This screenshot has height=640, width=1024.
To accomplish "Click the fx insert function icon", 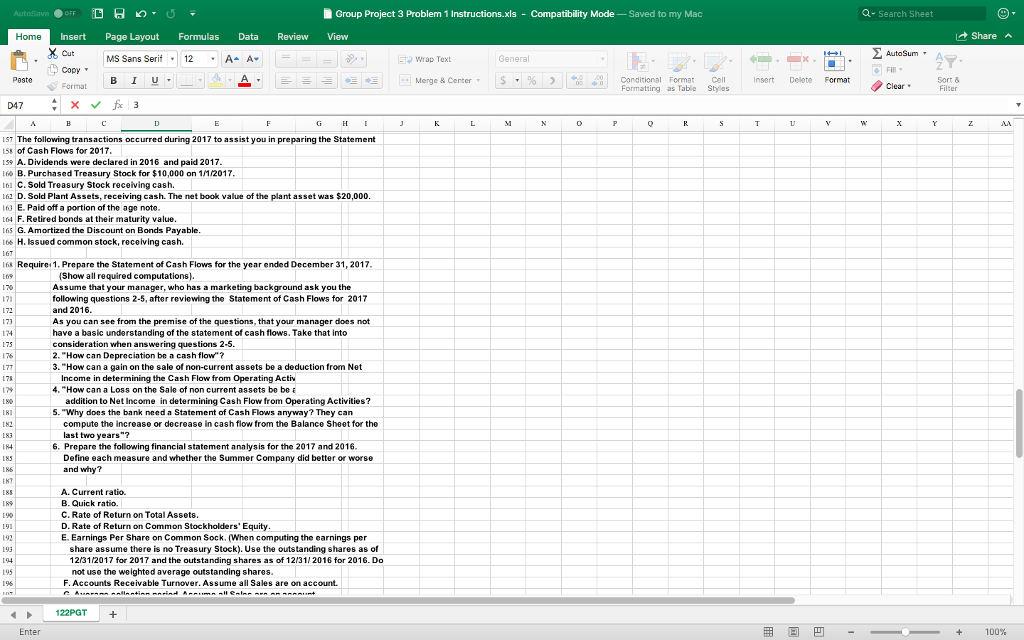I will 118,104.
